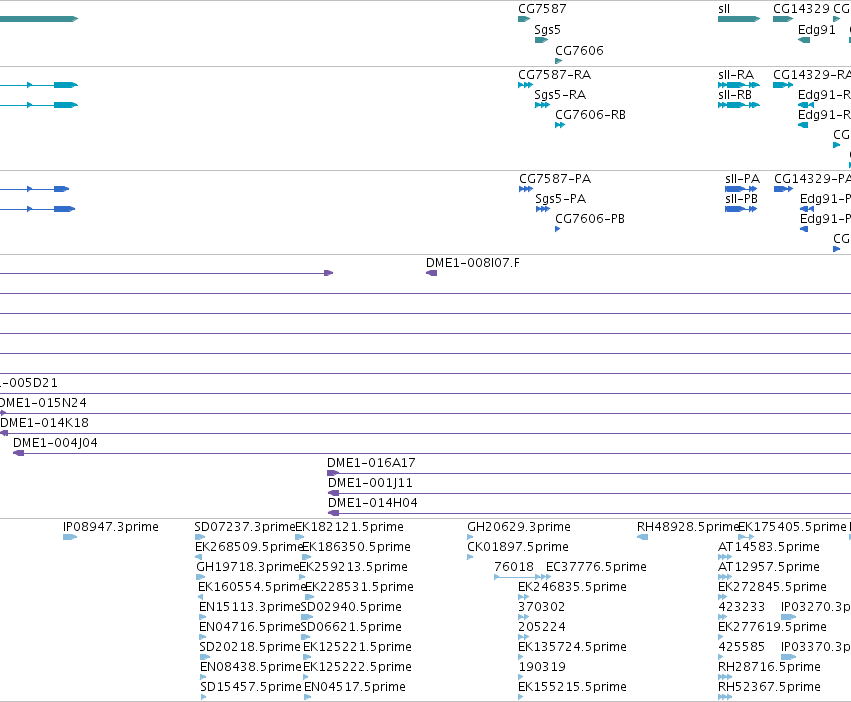Select protein Sgs5-PA
The width and height of the screenshot is (851, 702).
(561, 199)
